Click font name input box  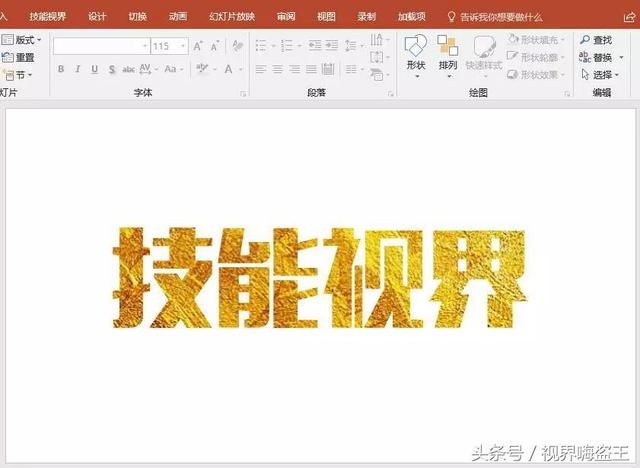click(102, 46)
